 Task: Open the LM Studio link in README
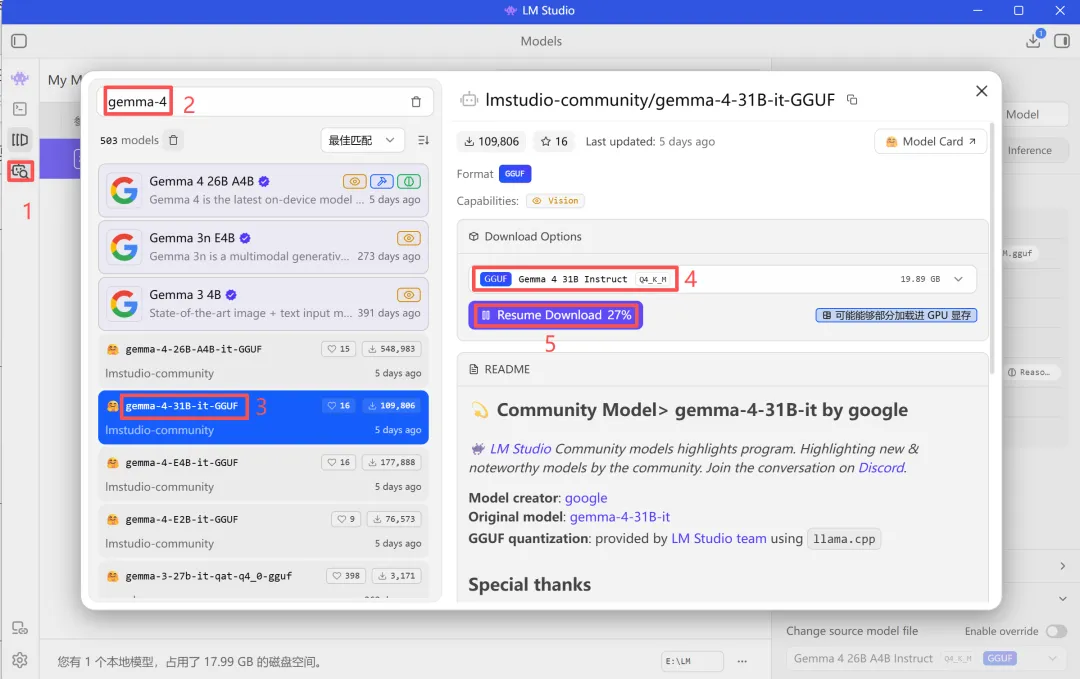[520, 449]
